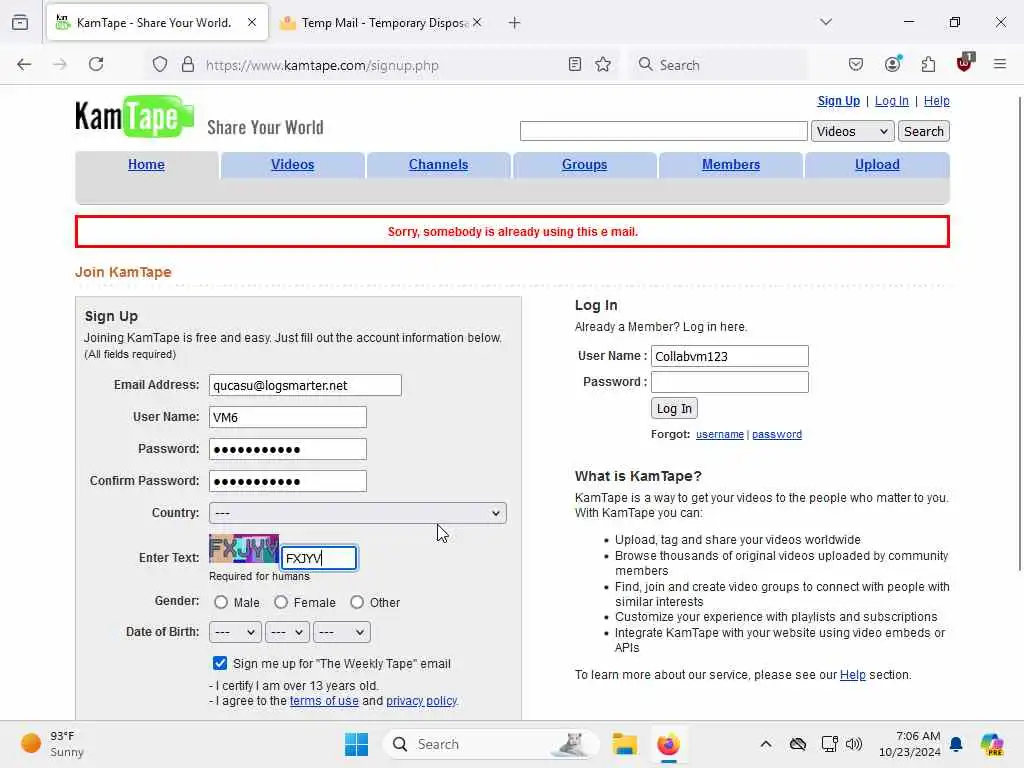Go back using the browser back arrow
The width and height of the screenshot is (1024, 768).
click(x=24, y=64)
